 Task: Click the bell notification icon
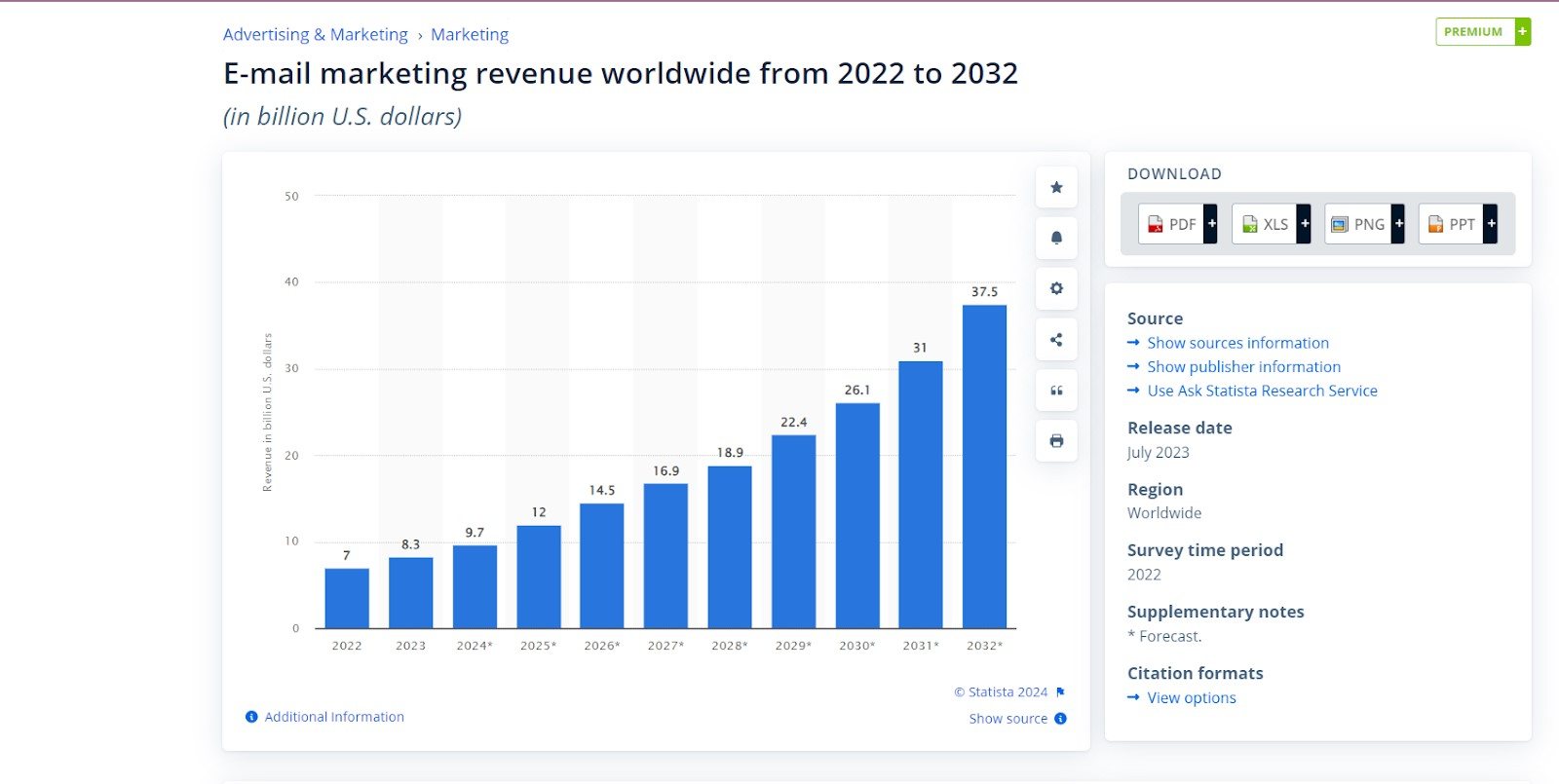[x=1056, y=238]
